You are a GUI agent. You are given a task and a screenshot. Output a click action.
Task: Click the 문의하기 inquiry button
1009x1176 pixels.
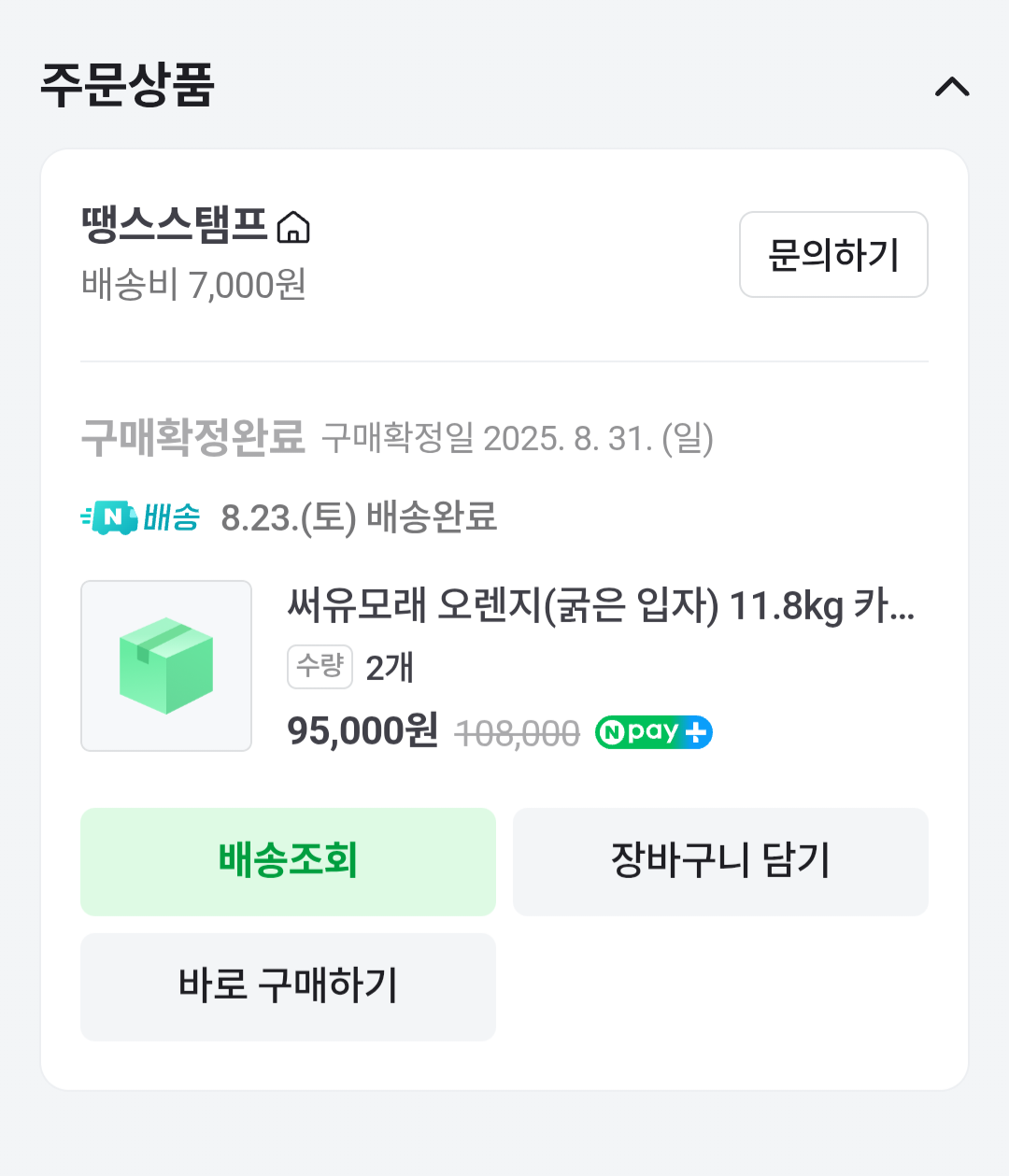[833, 254]
